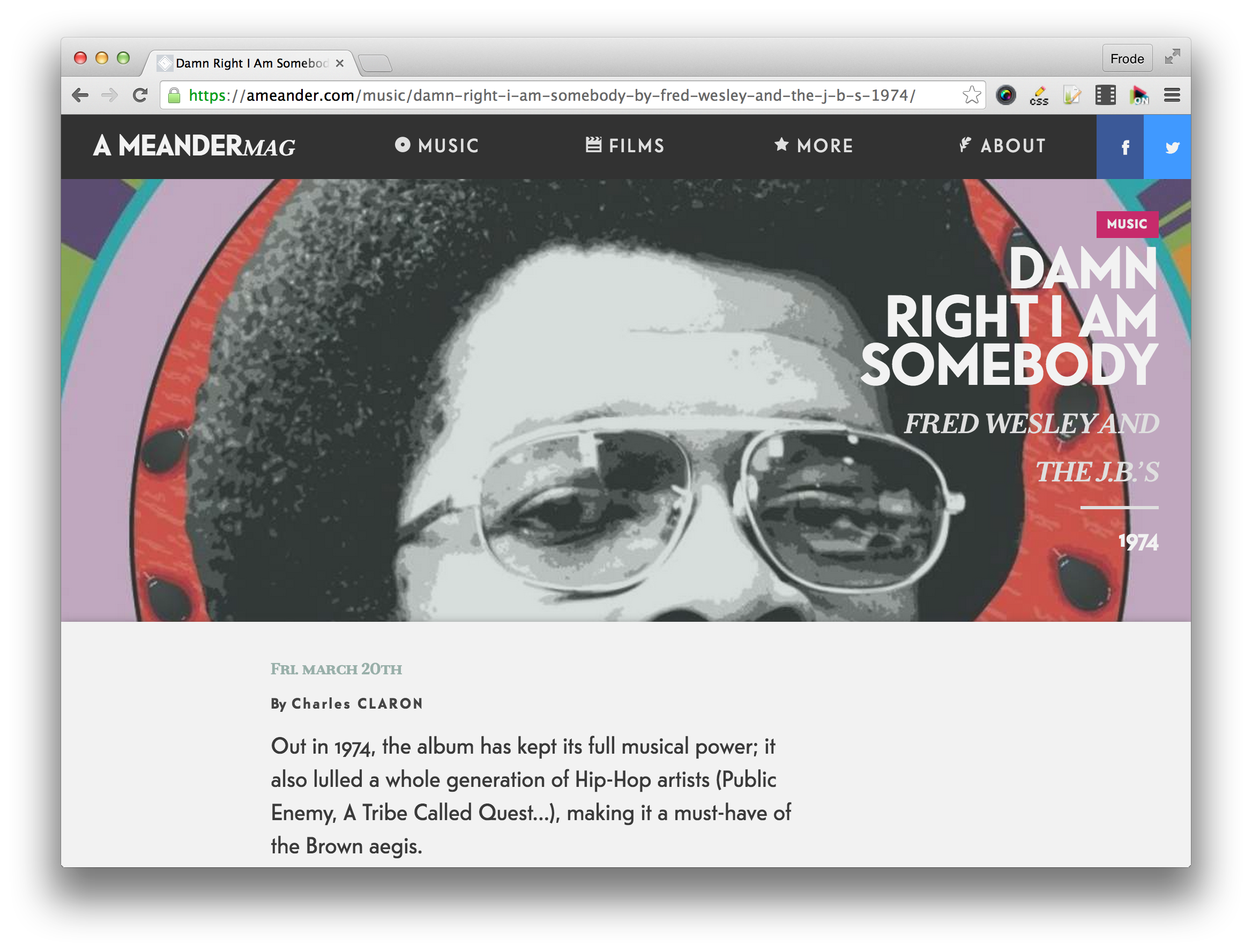Open the CSS pencil extension

[x=1039, y=95]
